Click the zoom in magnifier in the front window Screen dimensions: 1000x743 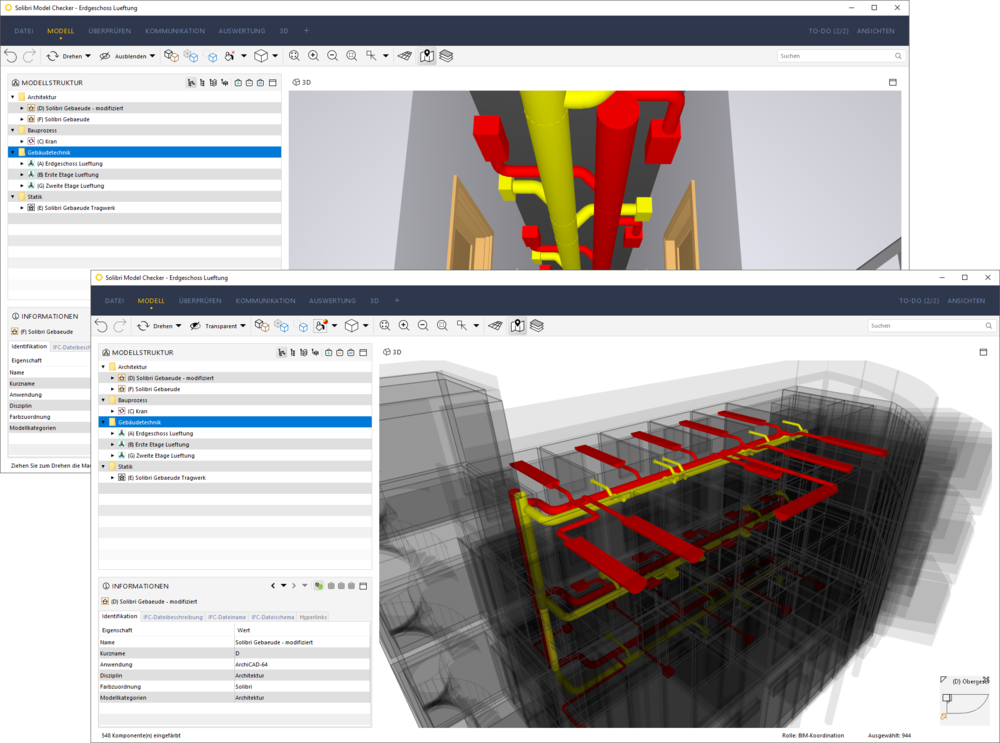pos(404,326)
